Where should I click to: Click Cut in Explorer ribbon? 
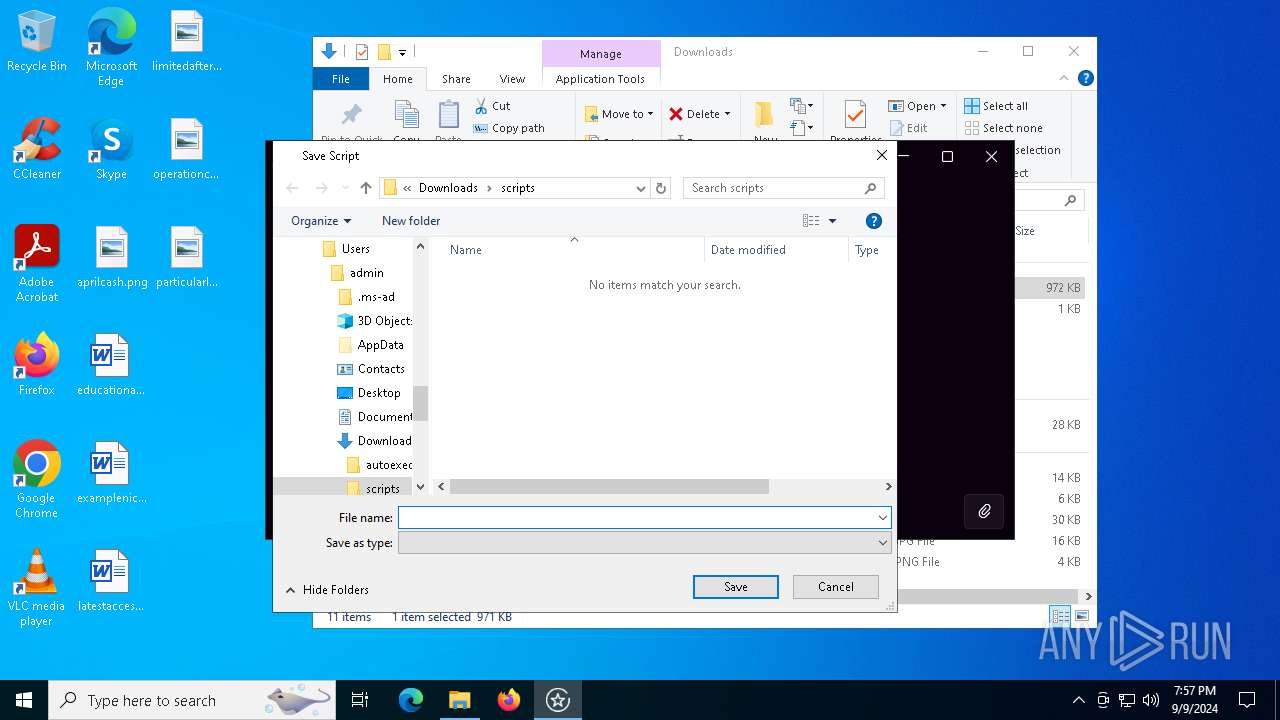coord(492,106)
